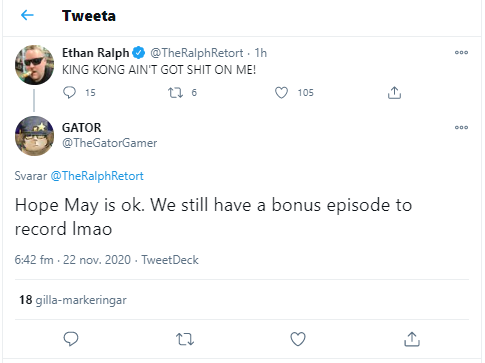Screen dimensions: 485x363
Task: Visit @TheGatorGamer profile handle
Action: point(109,143)
